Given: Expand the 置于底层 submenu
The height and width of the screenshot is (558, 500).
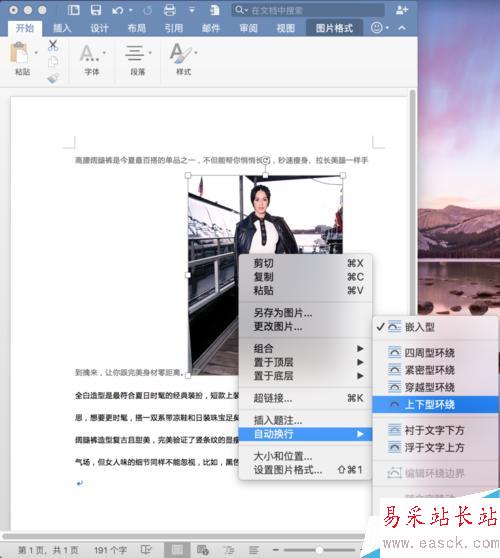Looking at the screenshot, I should pos(306,376).
